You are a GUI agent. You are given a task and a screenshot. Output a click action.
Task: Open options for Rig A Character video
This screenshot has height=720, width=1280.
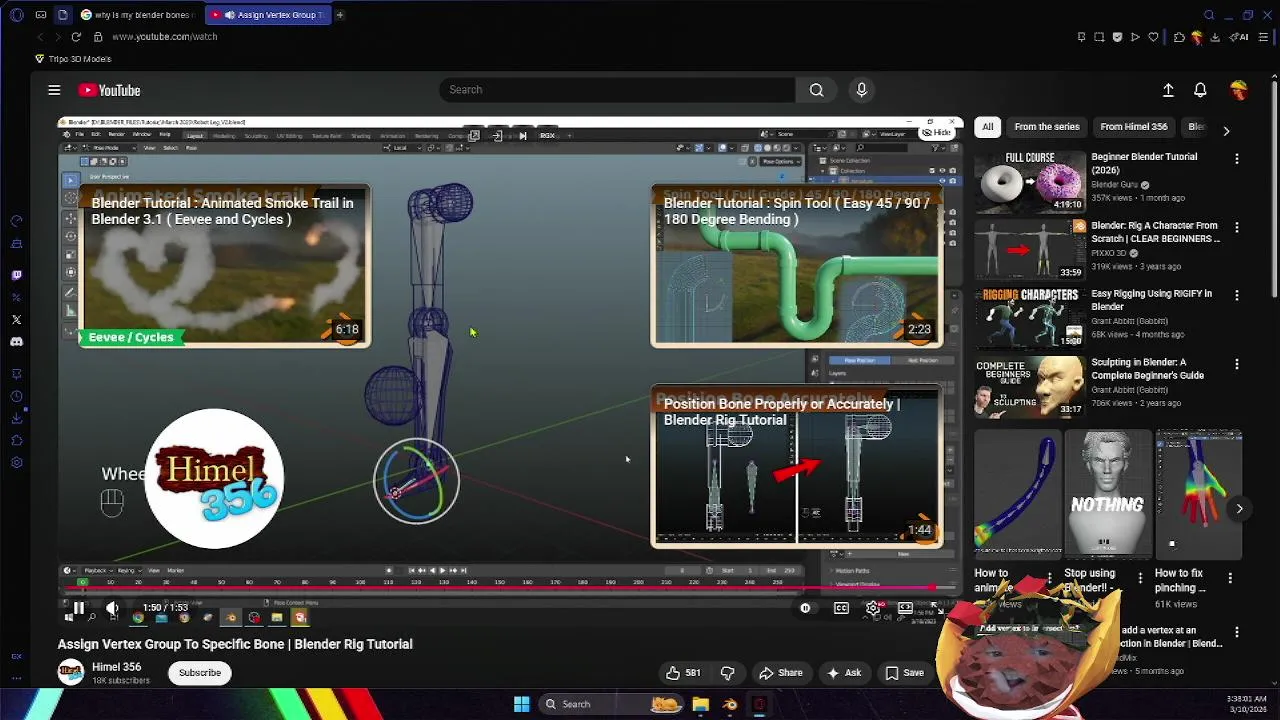click(x=1237, y=228)
